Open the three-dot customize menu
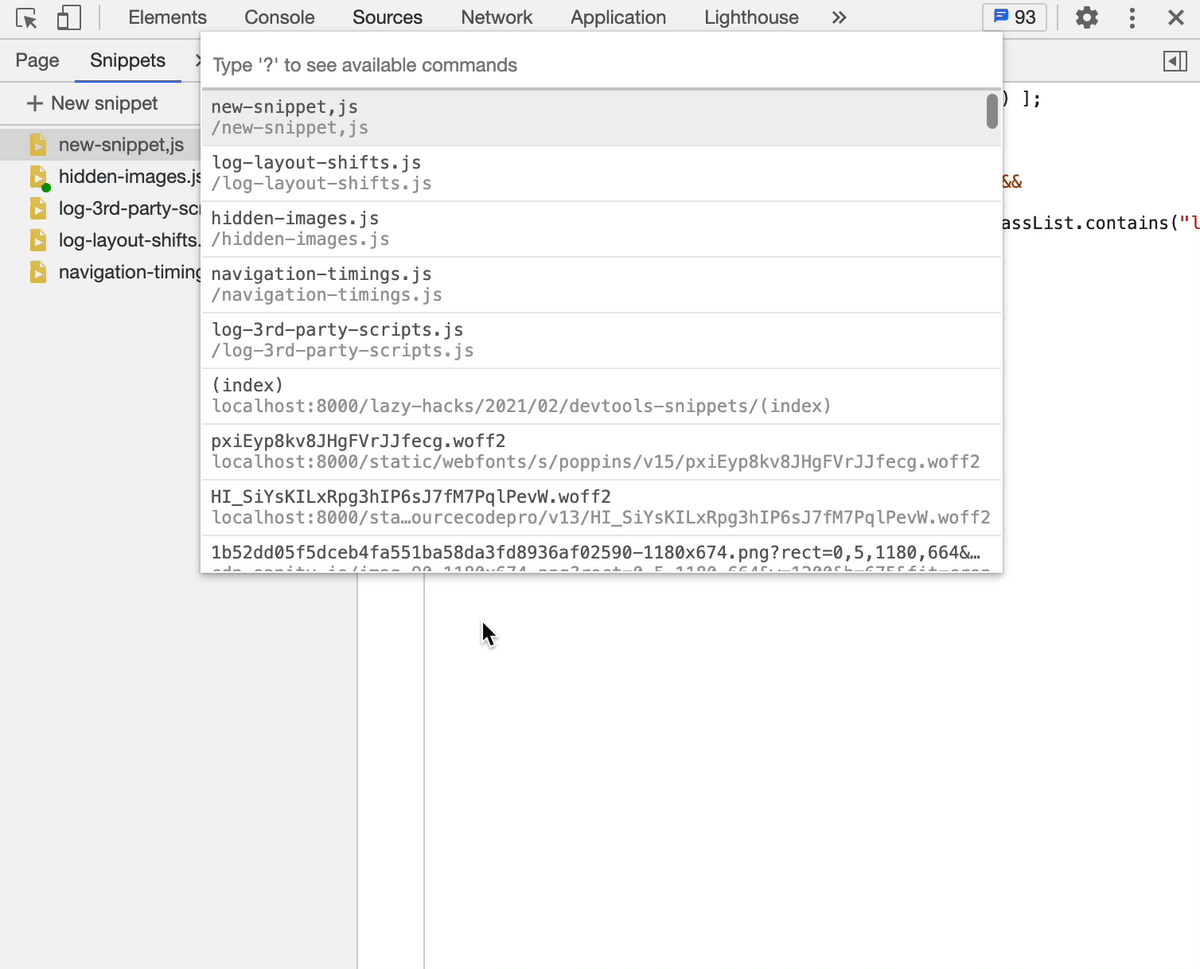 pos(1132,17)
